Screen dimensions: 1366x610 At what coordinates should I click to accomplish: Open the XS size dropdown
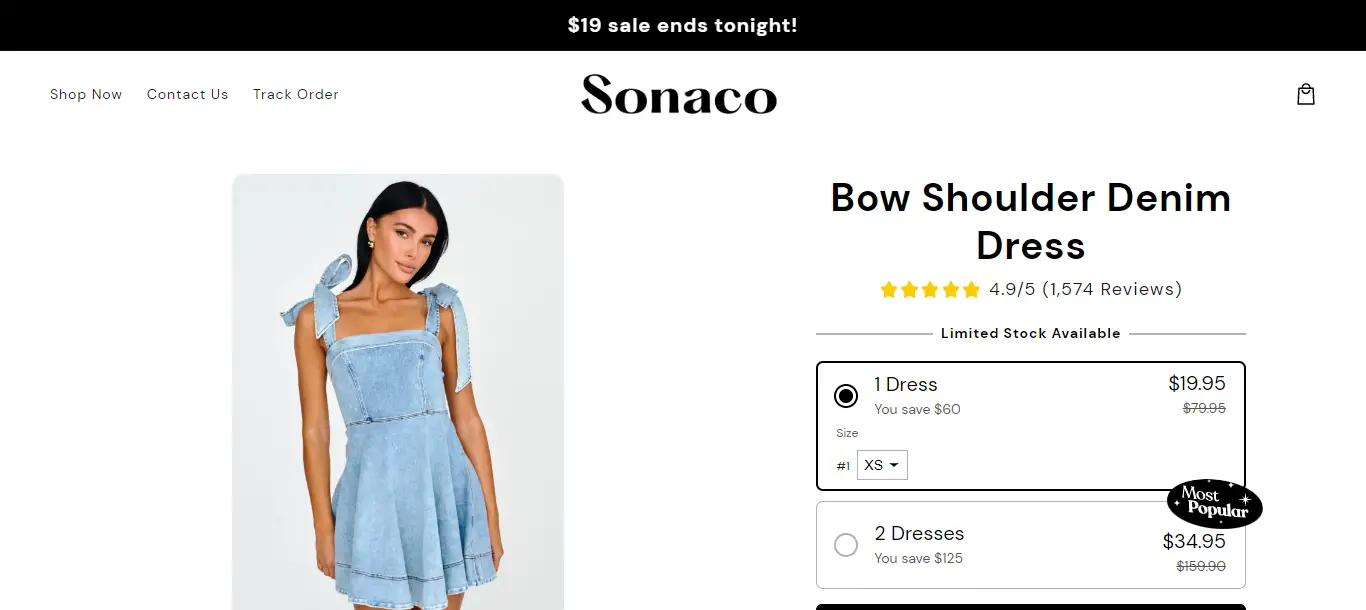pos(882,465)
